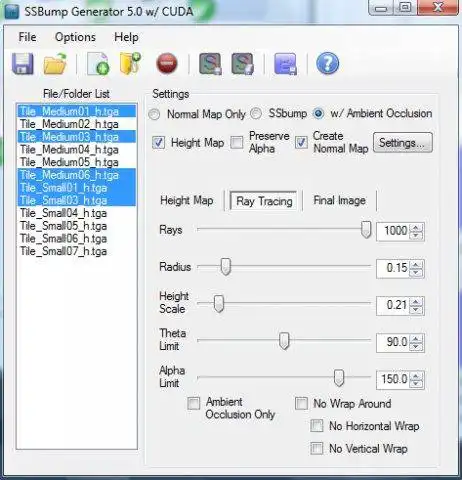Viewport: 462px width, 480px height.
Task: Select Tile_Medium04_h.tga in the file list
Action: coord(77,150)
